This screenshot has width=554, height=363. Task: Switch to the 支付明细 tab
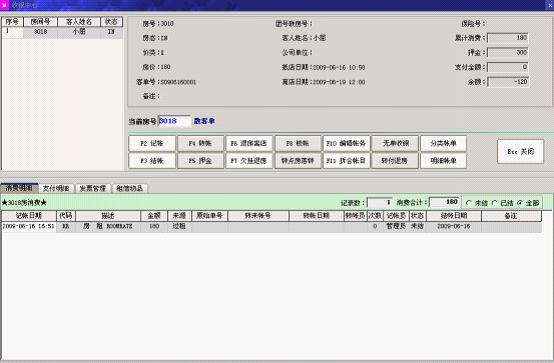point(56,188)
